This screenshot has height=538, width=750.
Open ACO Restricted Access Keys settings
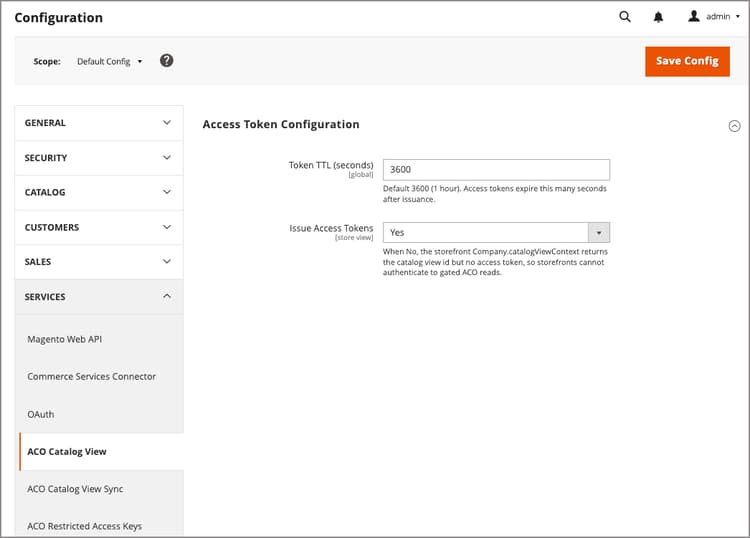point(84,526)
